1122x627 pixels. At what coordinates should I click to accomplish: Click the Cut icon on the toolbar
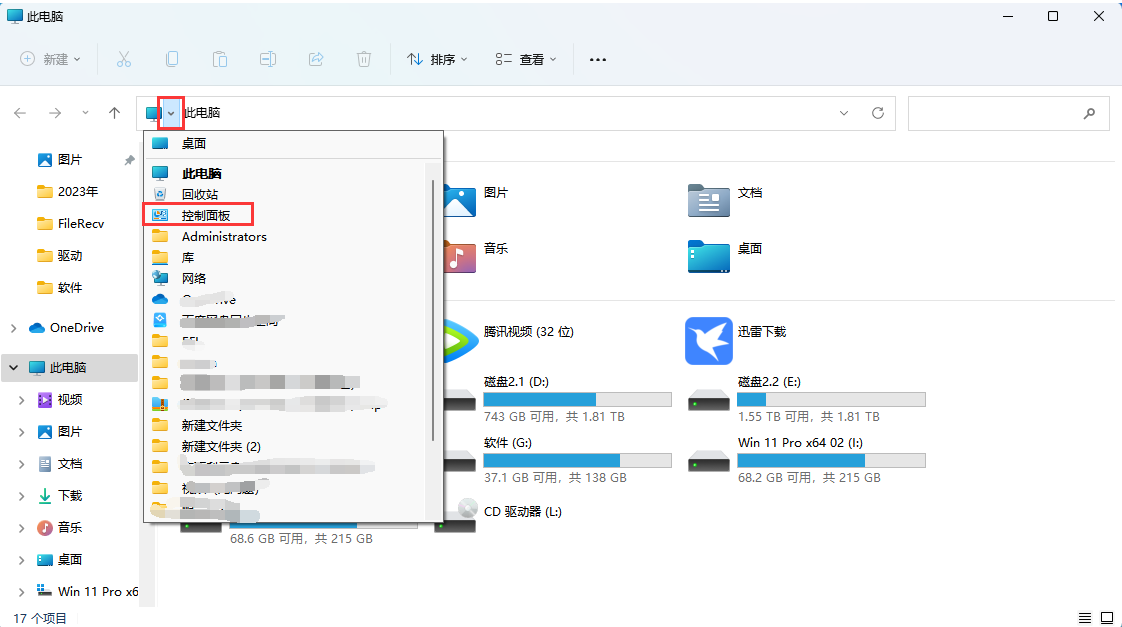(x=124, y=59)
